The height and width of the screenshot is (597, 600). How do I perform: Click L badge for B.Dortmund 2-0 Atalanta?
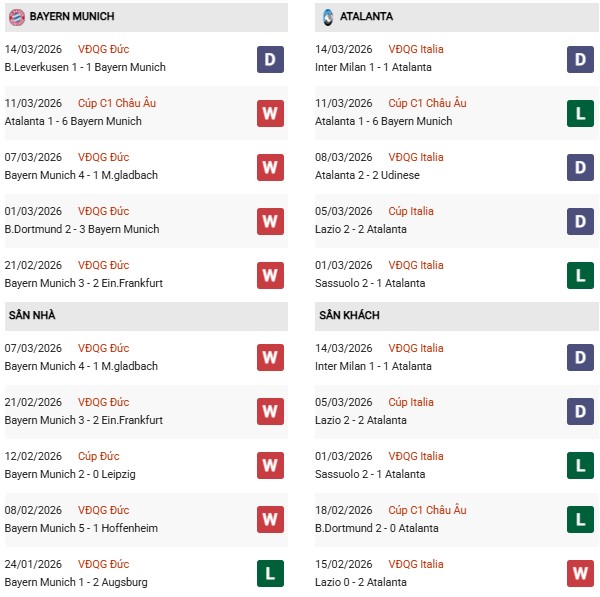[580, 520]
